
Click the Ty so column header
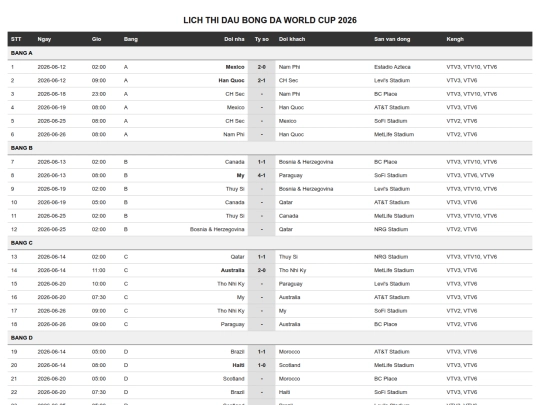click(262, 39)
